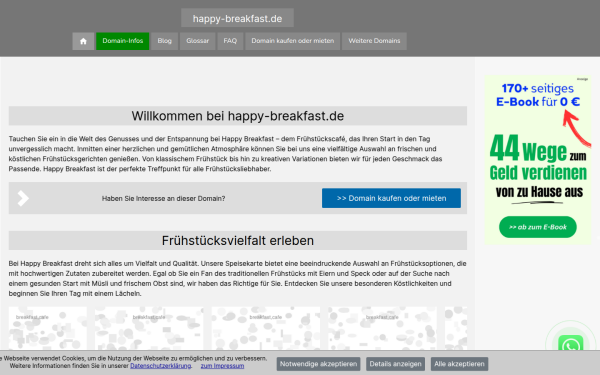Accept only necessary cookies
The height and width of the screenshot is (375, 600).
(x=318, y=364)
